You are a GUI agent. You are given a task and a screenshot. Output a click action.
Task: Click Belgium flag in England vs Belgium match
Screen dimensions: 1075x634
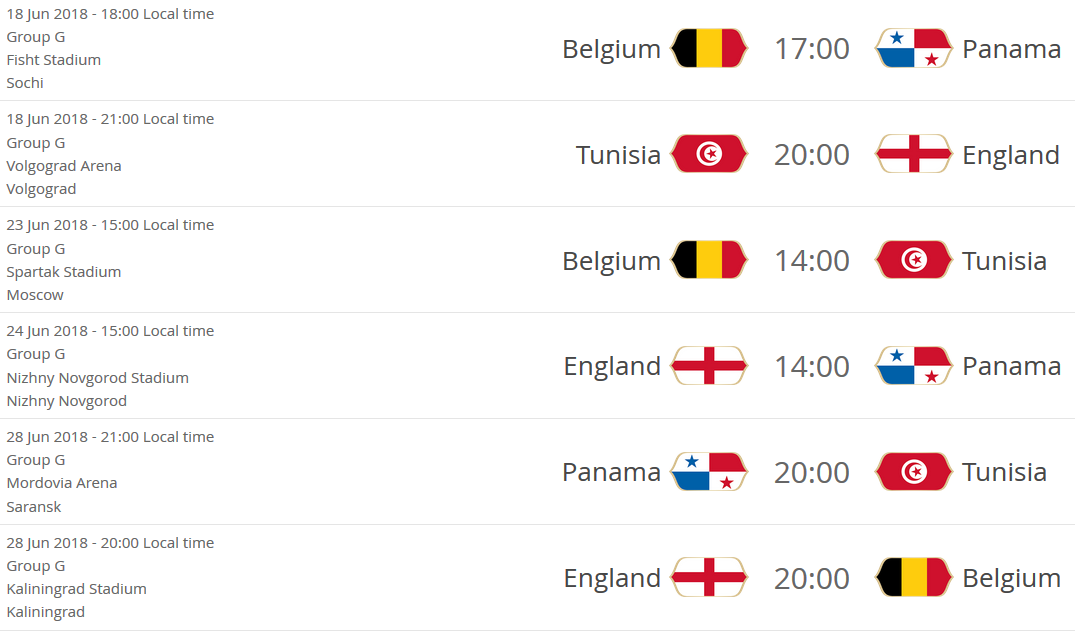914,577
